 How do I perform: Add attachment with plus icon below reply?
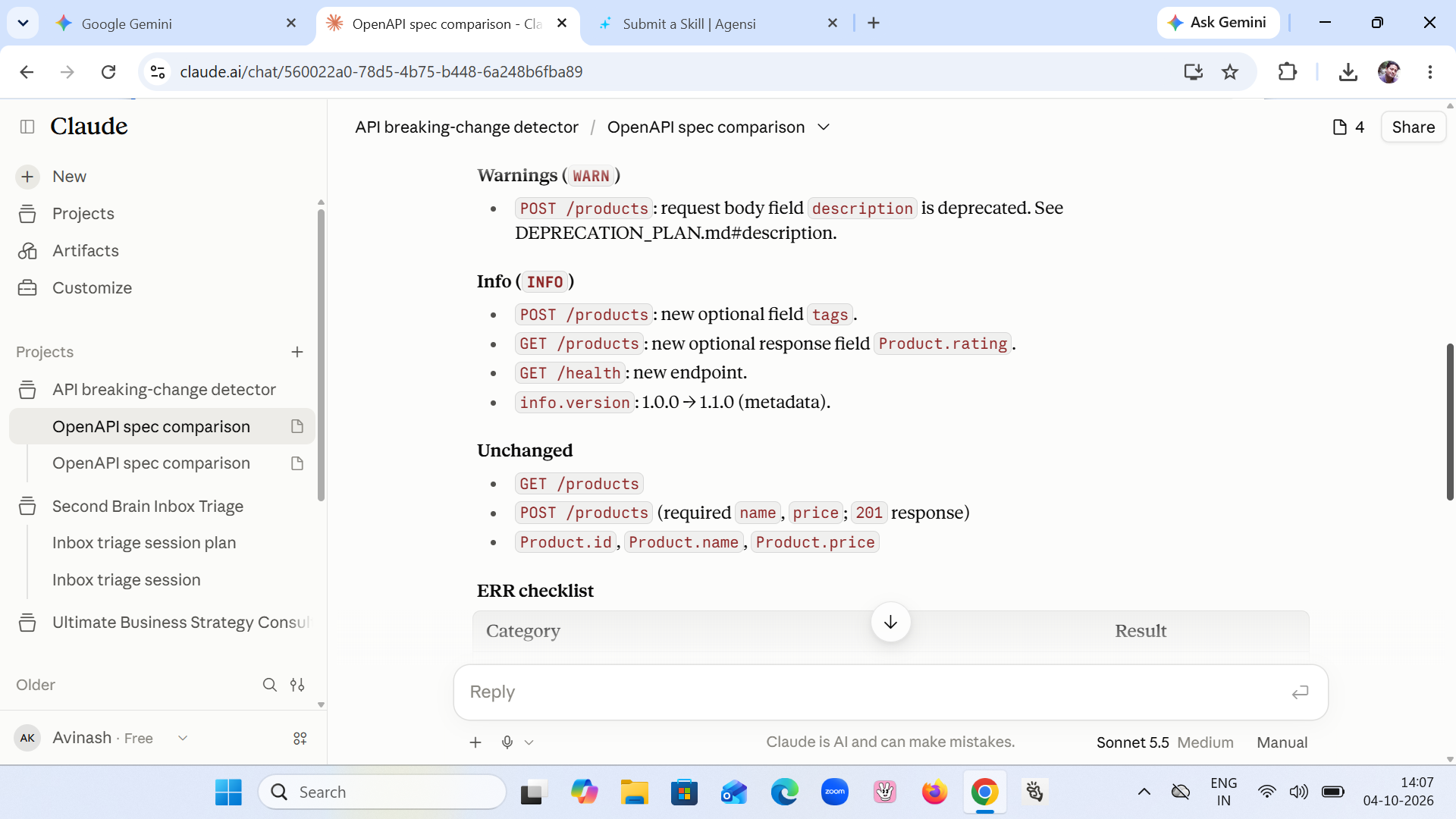click(475, 742)
